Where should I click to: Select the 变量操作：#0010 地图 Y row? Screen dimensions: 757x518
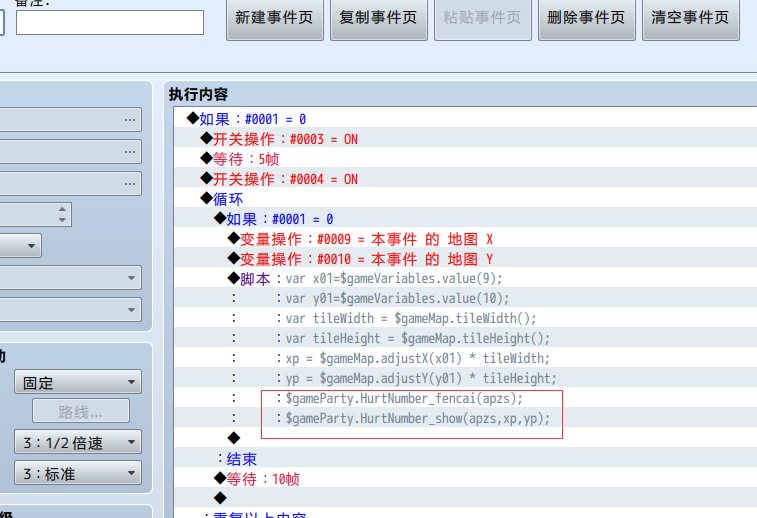465,258
